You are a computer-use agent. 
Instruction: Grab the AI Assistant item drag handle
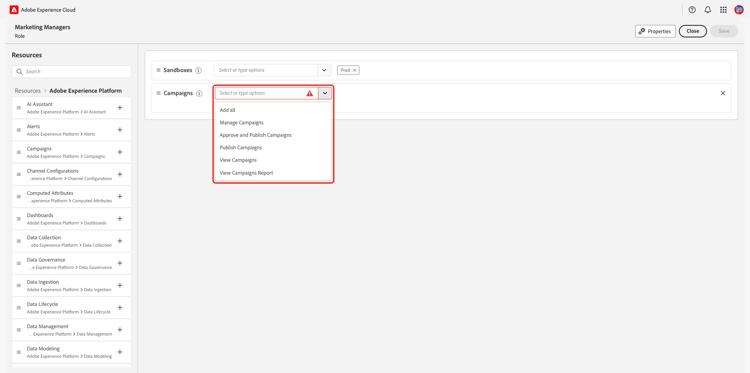click(19, 108)
